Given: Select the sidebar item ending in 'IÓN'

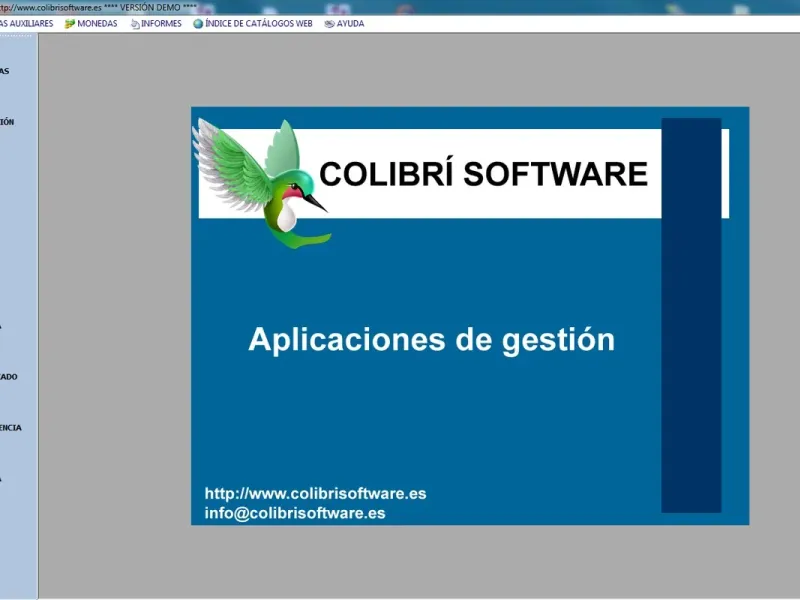Looking at the screenshot, I should pyautogui.click(x=7, y=121).
